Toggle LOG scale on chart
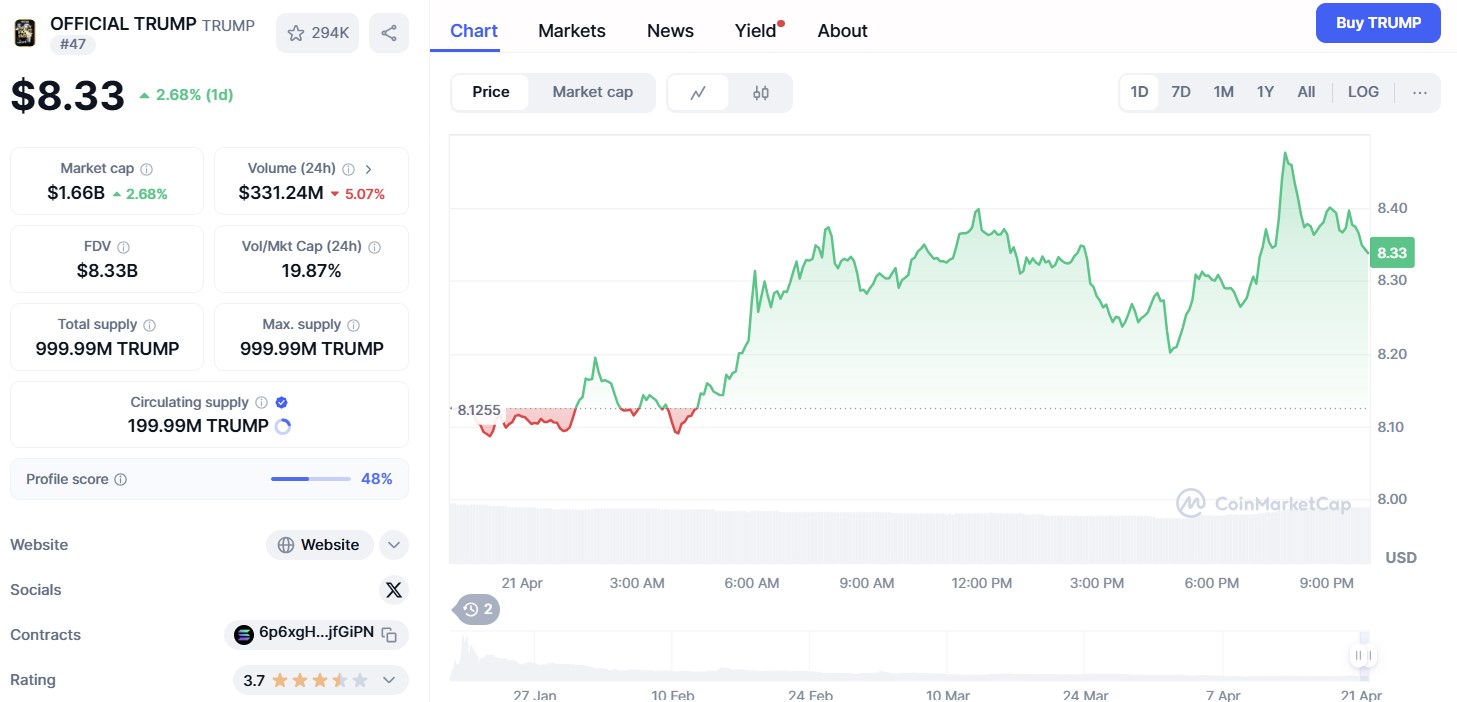1457x702 pixels. pyautogui.click(x=1362, y=92)
